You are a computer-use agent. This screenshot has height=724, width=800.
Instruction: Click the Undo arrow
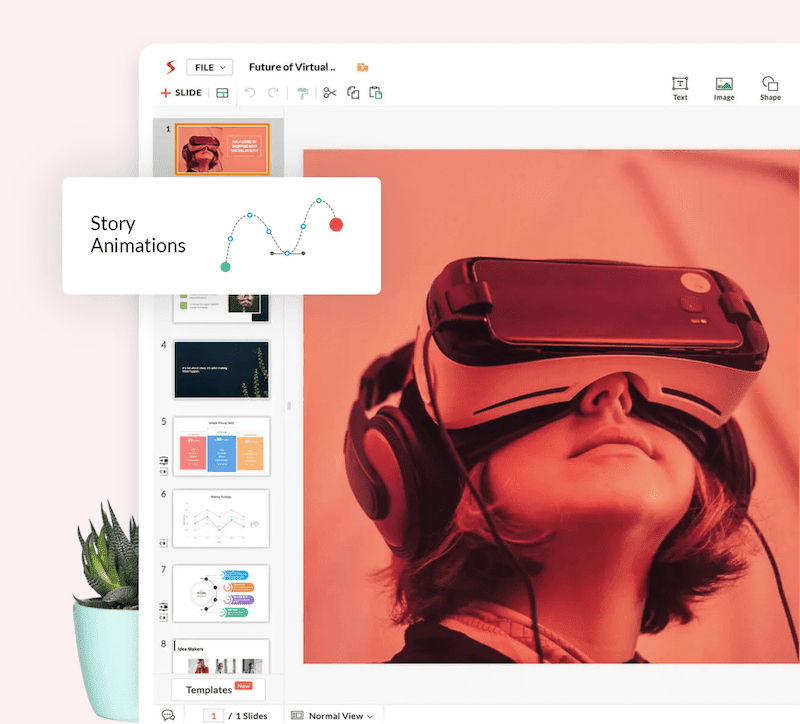[250, 93]
